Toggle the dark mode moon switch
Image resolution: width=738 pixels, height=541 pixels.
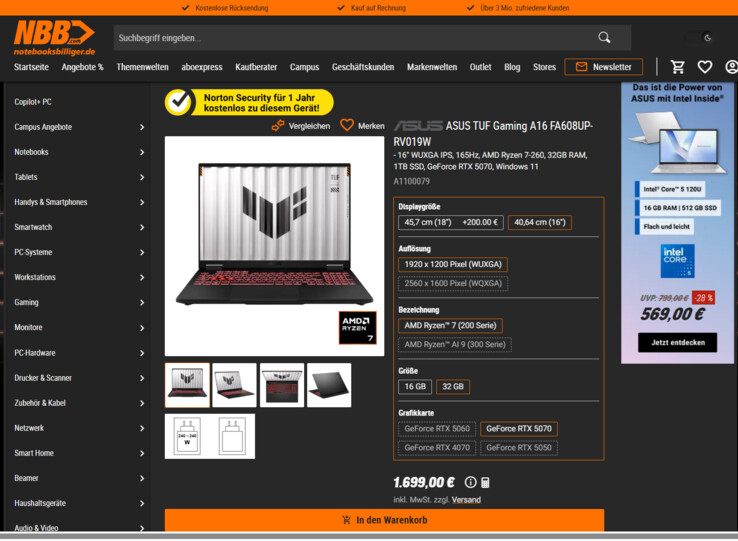tap(701, 38)
